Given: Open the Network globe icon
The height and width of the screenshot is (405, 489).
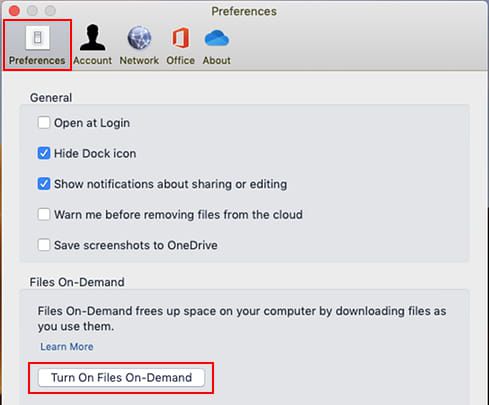Looking at the screenshot, I should pos(139,38).
